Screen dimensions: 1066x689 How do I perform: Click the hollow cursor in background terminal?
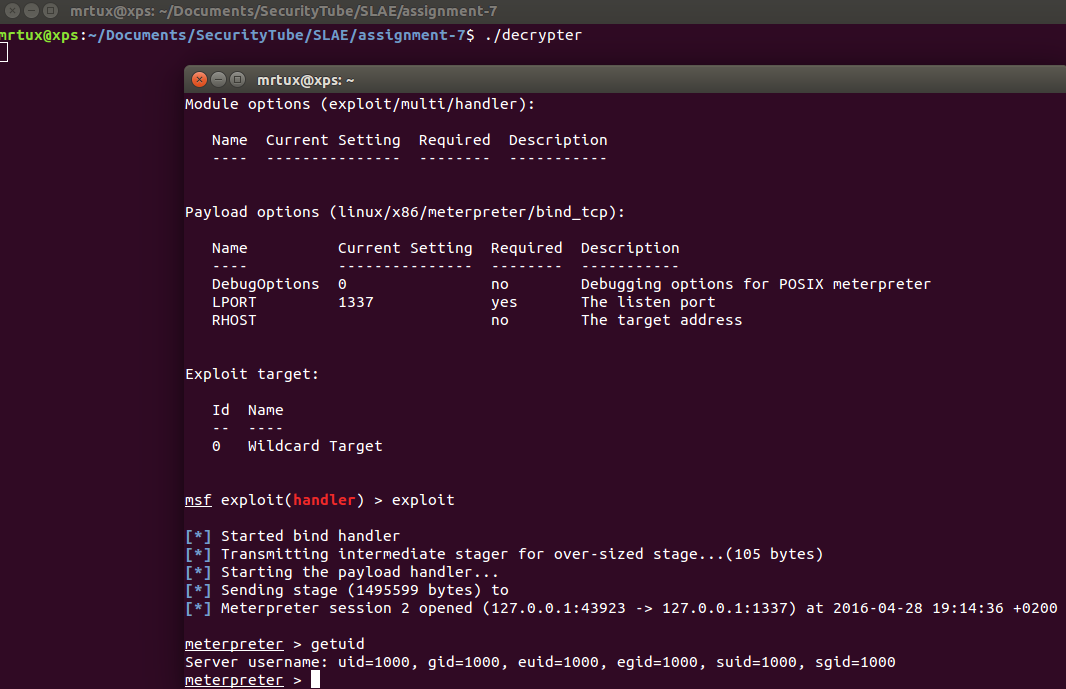pyautogui.click(x=4, y=52)
